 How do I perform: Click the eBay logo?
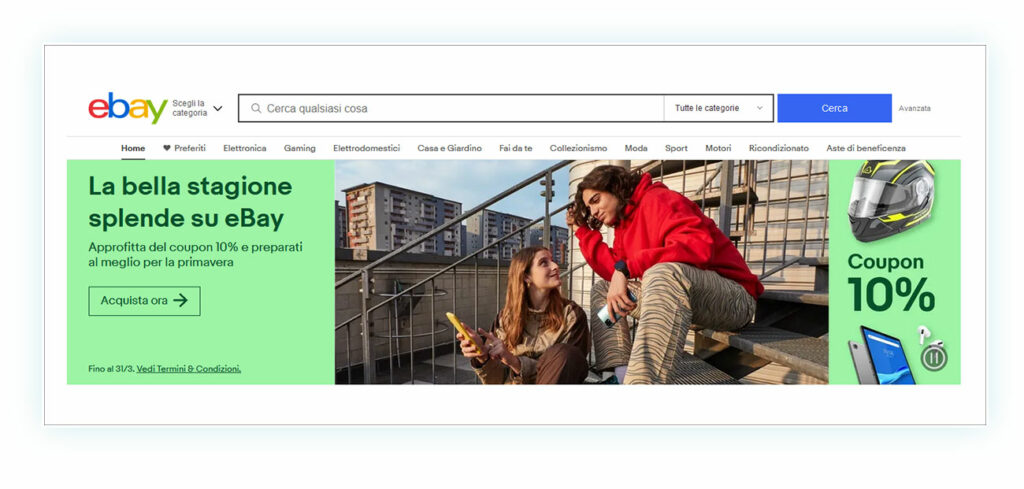127,108
